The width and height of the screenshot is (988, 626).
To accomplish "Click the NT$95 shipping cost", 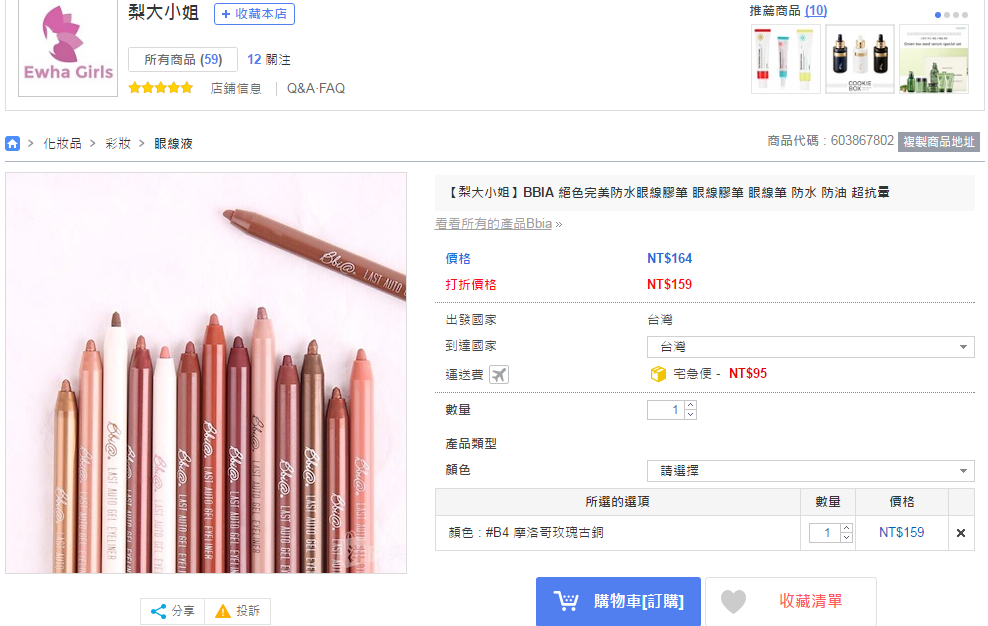I will point(748,373).
